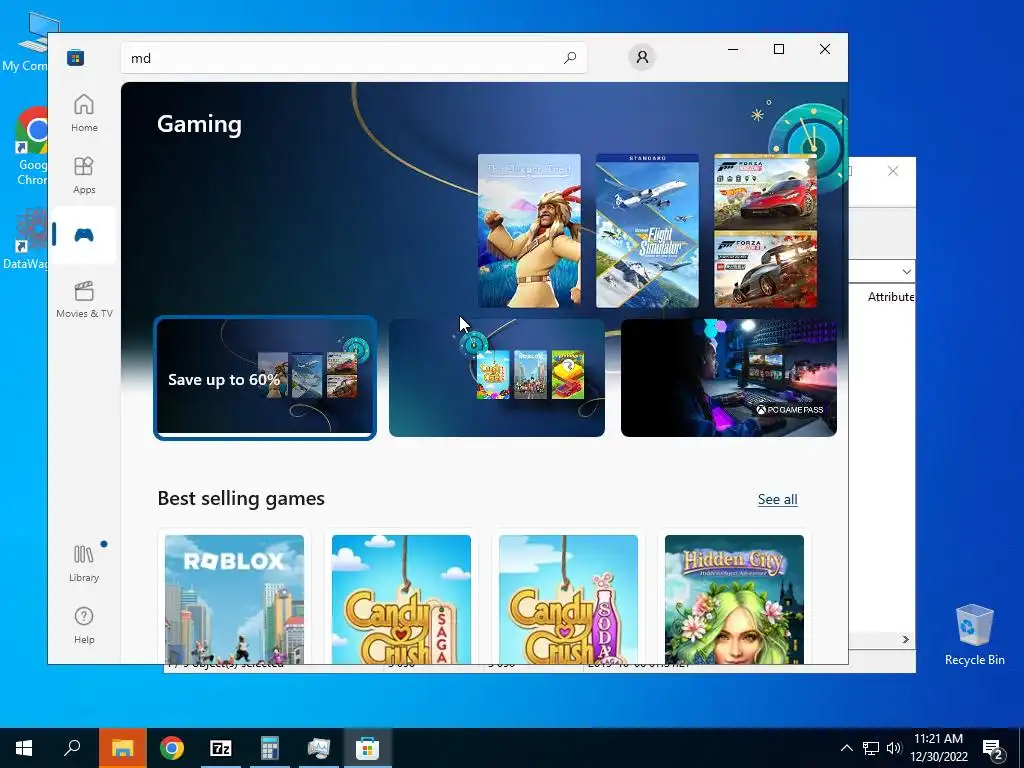Click into the Store search box containing 'md'
1024x768 pixels.
tap(353, 57)
